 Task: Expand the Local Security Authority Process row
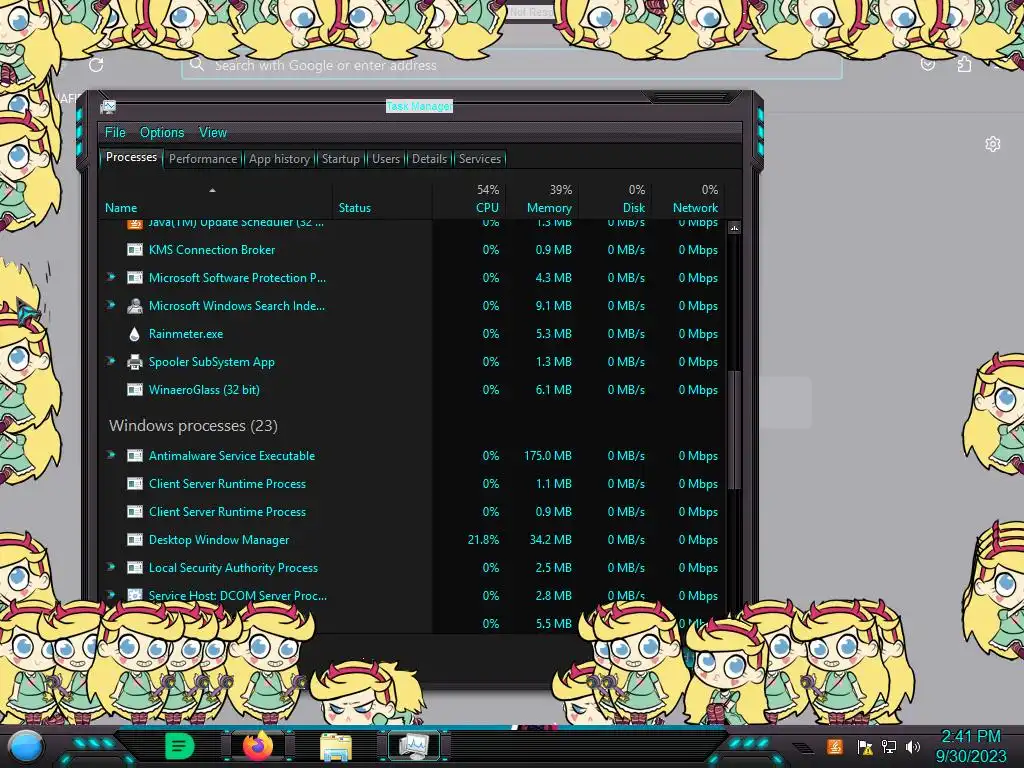tap(111, 568)
